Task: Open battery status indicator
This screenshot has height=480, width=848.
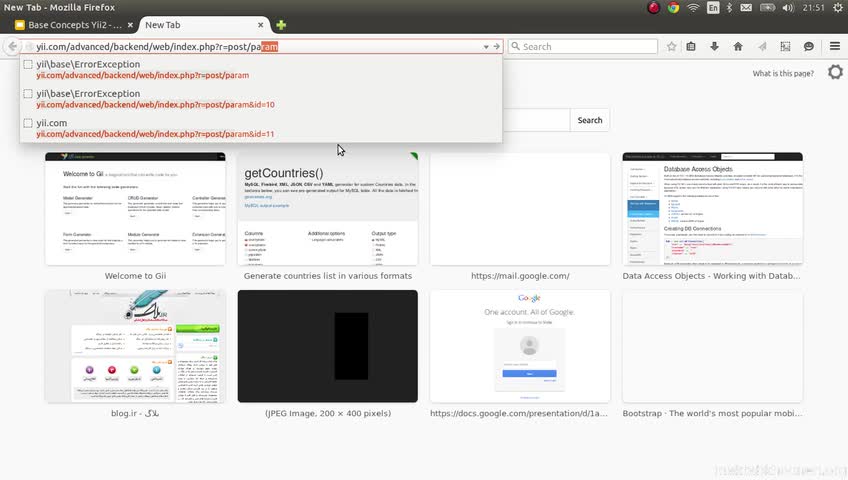Action: (767, 8)
